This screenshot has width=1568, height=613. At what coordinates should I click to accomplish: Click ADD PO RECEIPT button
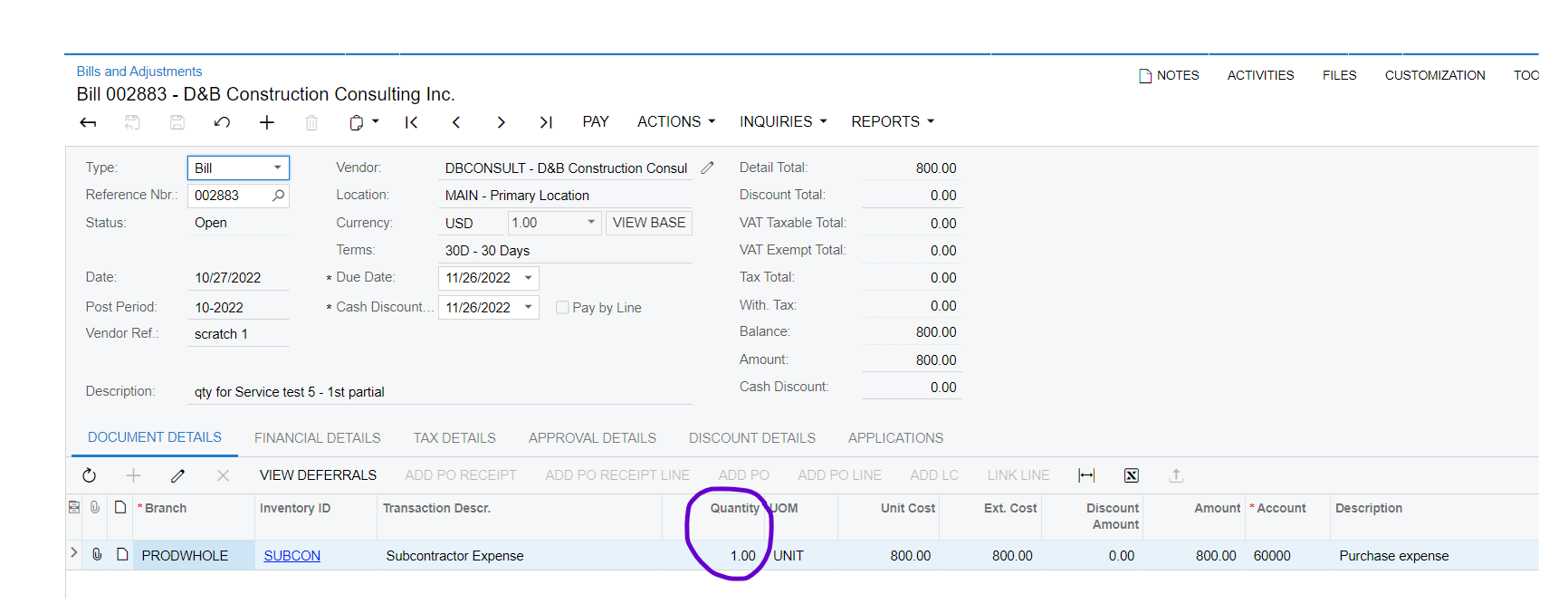pos(461,475)
